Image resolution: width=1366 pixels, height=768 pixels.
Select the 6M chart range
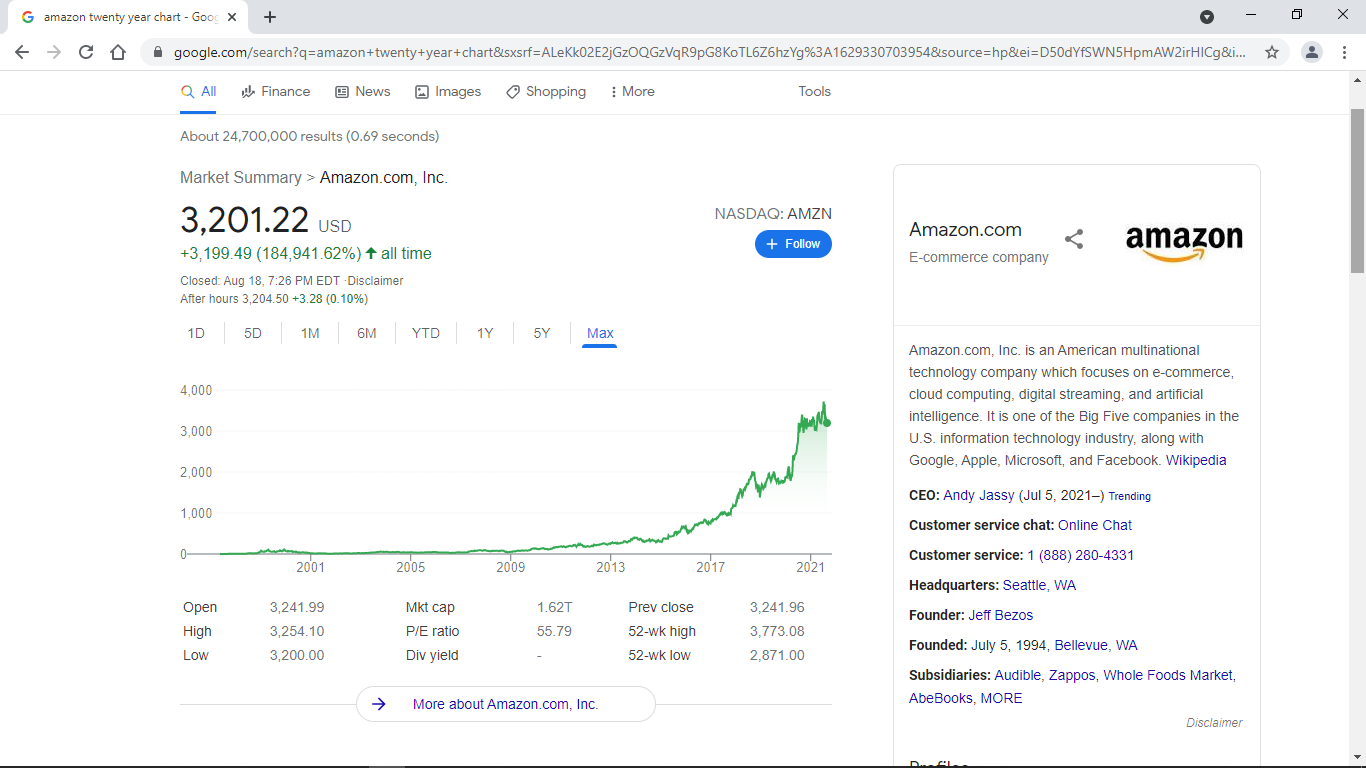tap(367, 333)
